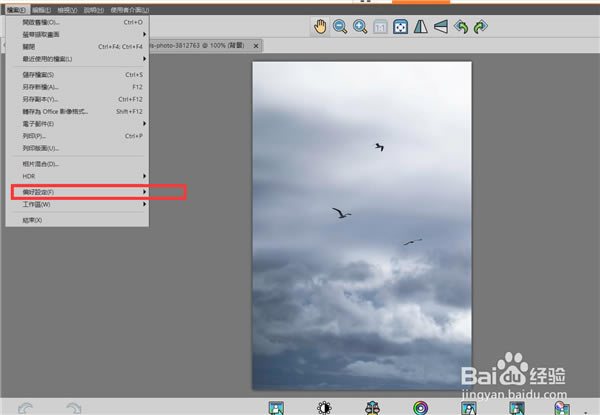Image resolution: width=600 pixels, height=415 pixels.
Task: Click the photo sharpen icon beside color wheel
Action: point(468,408)
